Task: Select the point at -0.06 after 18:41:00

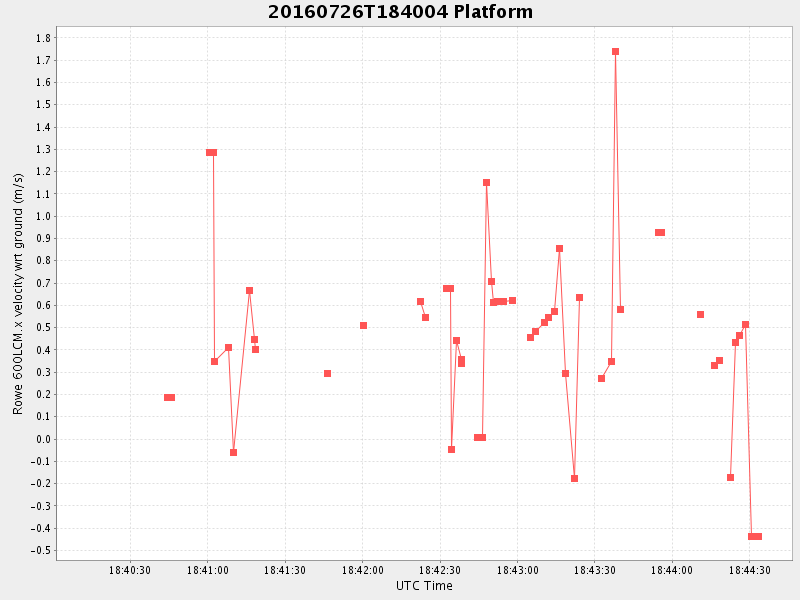Action: pos(233,452)
